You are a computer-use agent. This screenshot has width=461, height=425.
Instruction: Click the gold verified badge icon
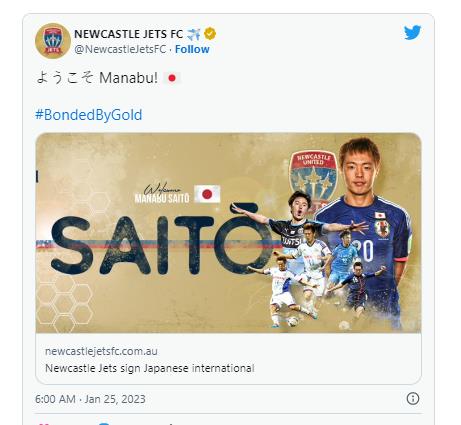[210, 34]
